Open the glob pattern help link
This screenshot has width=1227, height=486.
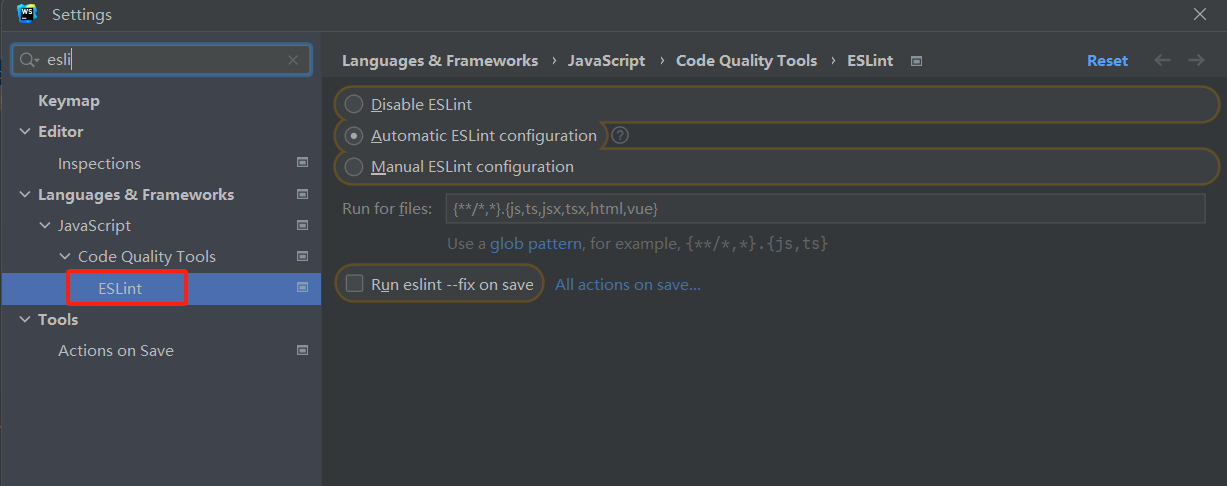click(535, 243)
